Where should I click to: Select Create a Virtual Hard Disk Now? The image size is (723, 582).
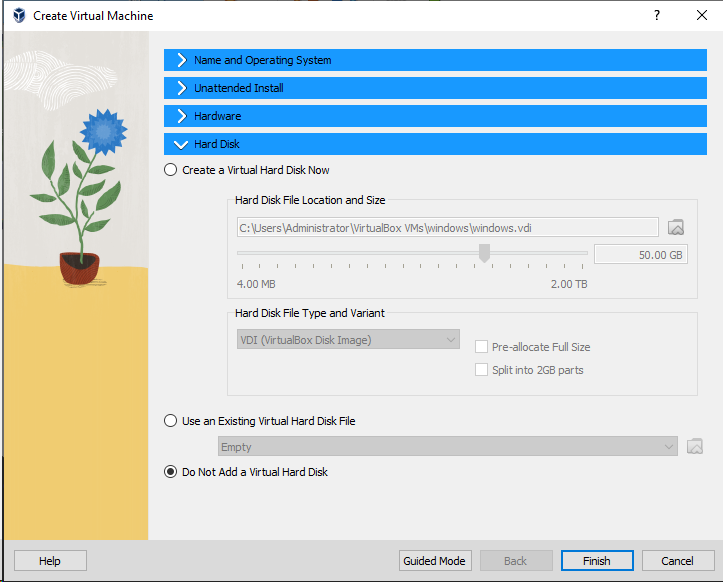[x=171, y=170]
